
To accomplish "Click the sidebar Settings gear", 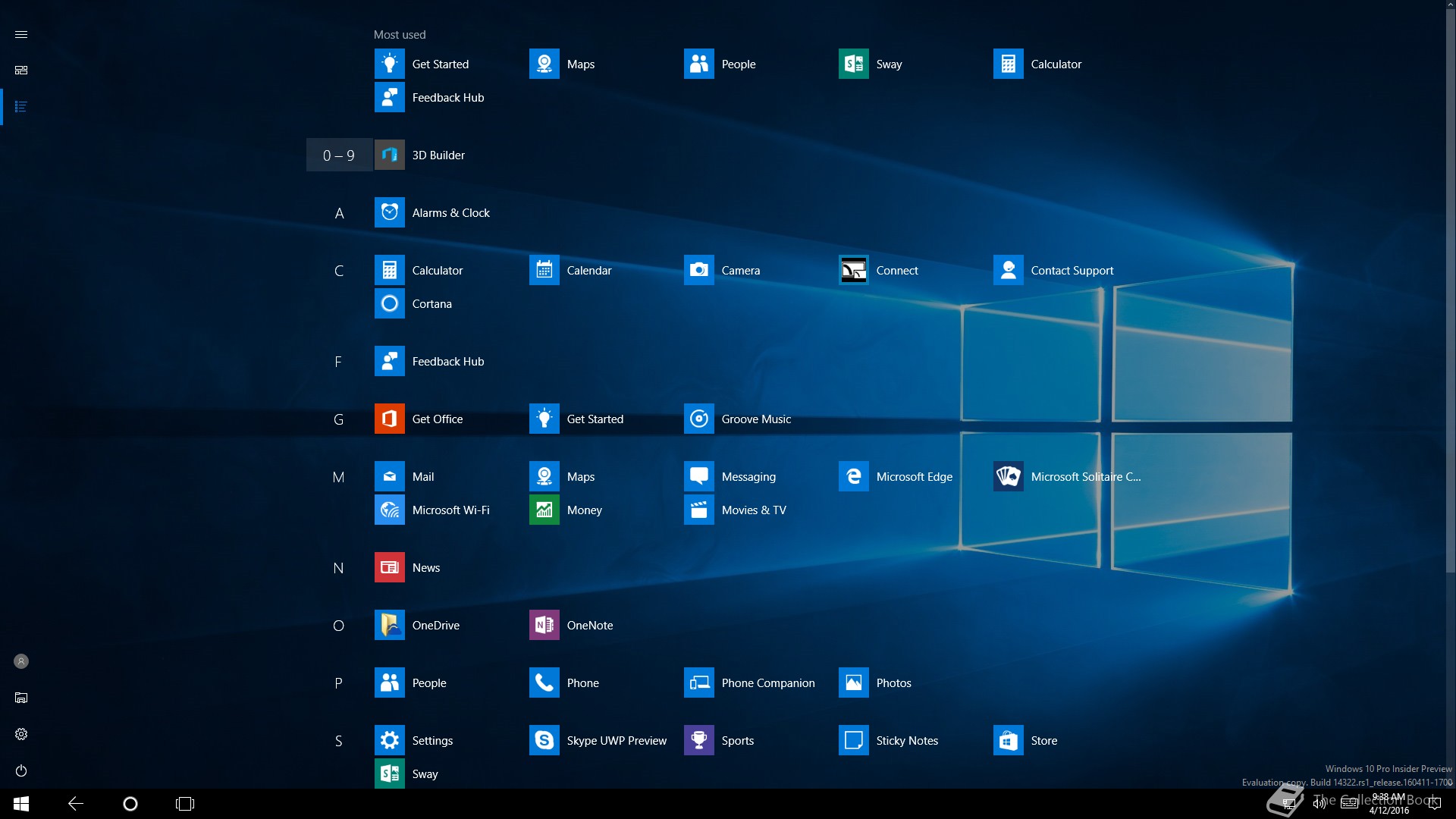I will [21, 734].
